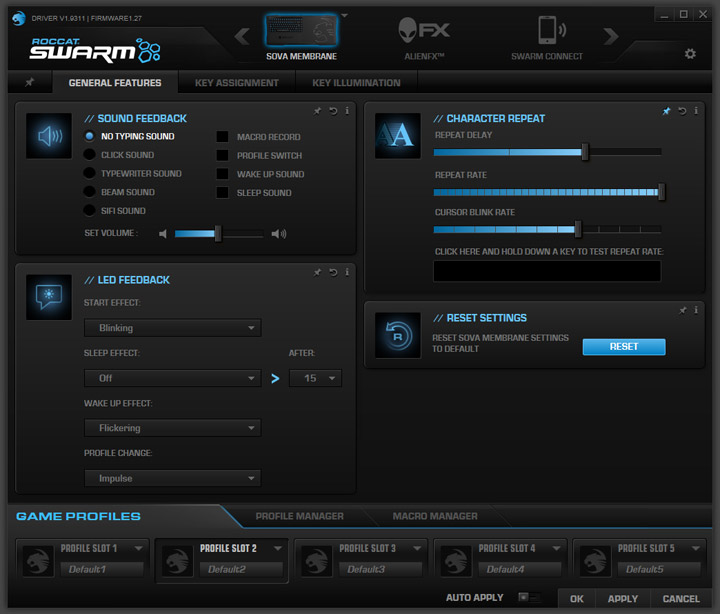This screenshot has height=614, width=720.
Task: Click the OK button
Action: point(577,599)
